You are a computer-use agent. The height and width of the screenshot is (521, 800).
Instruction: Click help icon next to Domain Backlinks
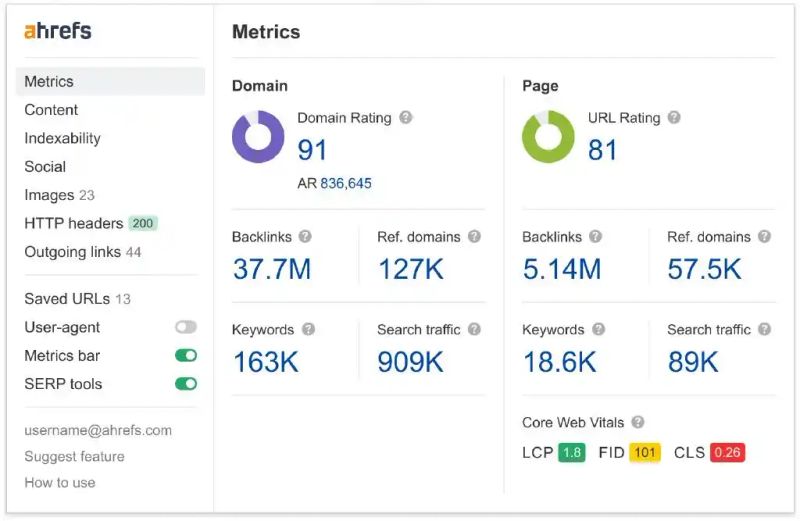click(x=305, y=237)
